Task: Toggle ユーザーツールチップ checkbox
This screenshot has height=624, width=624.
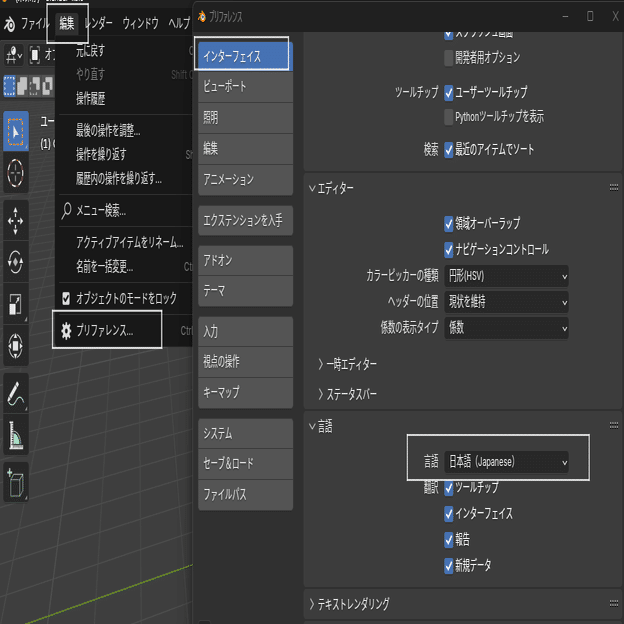Action: click(448, 93)
